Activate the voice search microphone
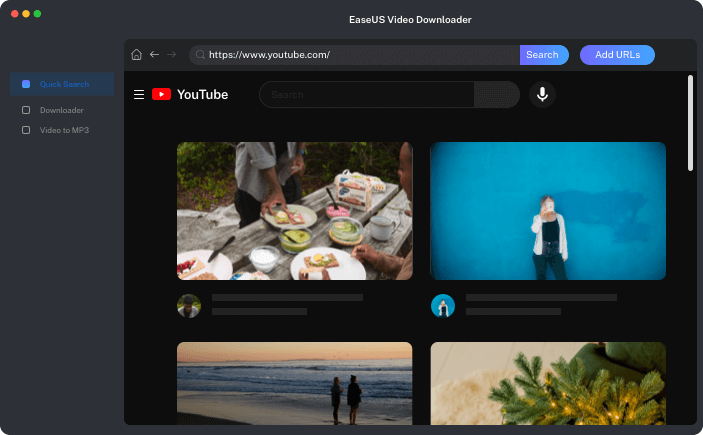Viewport: 703px width, 435px height. pyautogui.click(x=542, y=95)
